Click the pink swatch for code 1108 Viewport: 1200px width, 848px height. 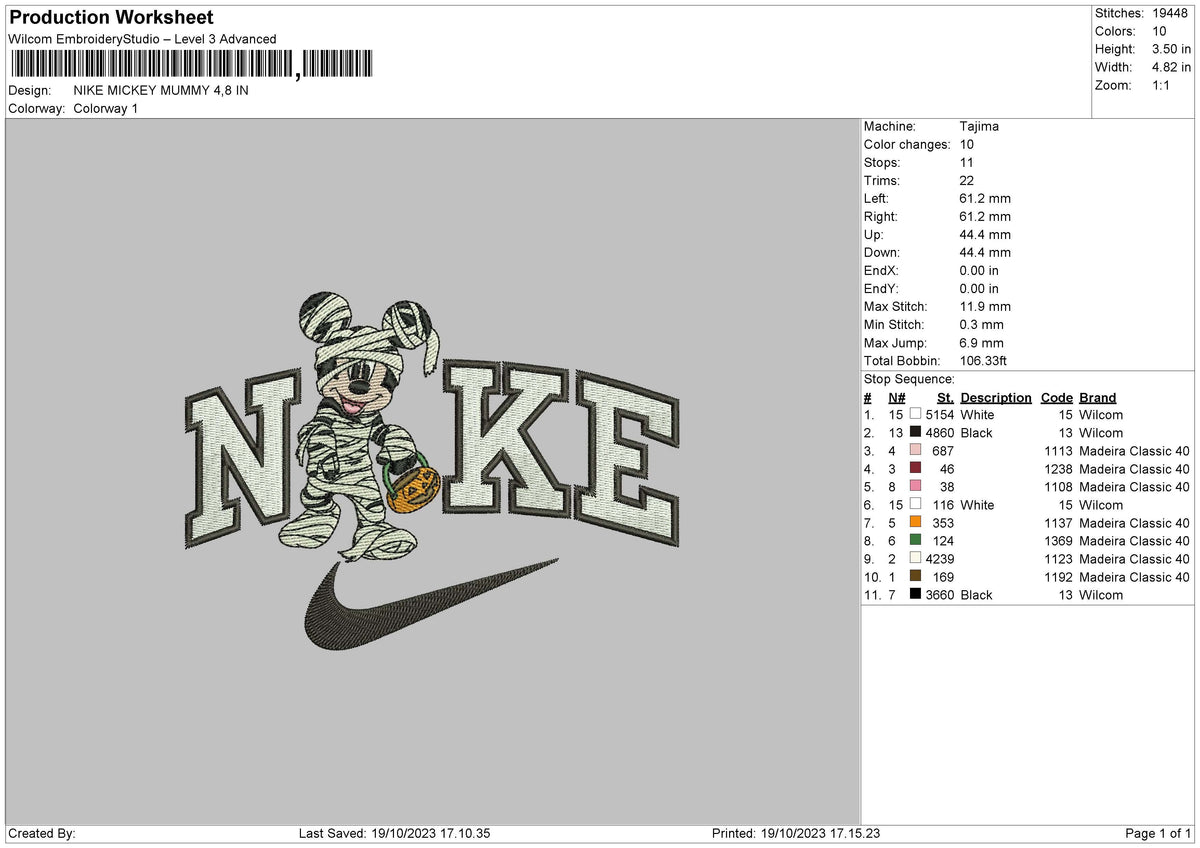tap(915, 486)
